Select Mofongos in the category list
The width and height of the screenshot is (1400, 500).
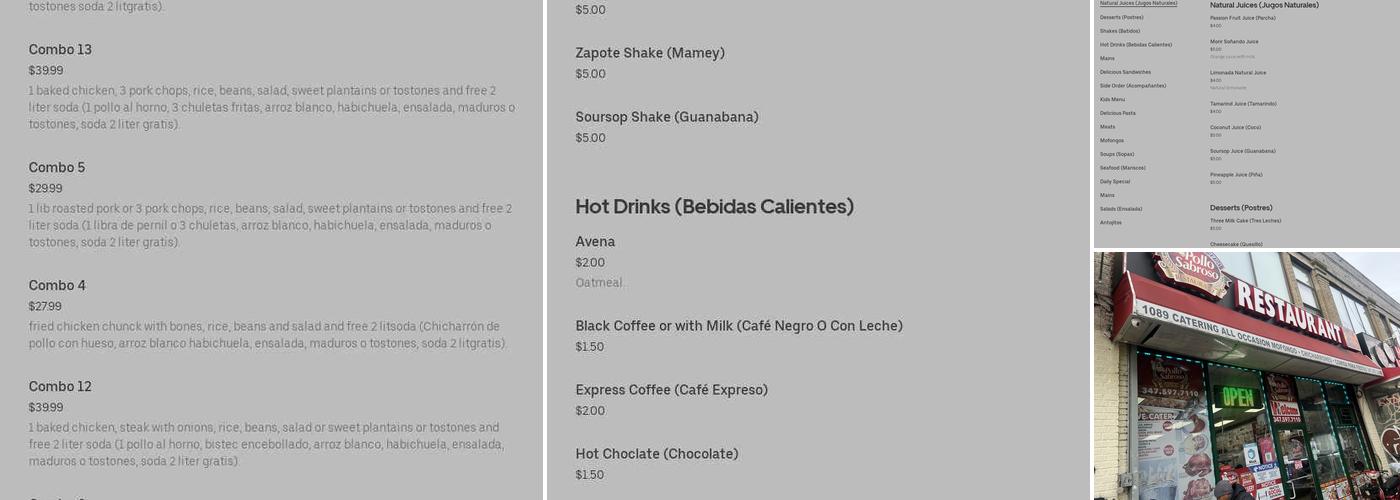(x=1112, y=140)
